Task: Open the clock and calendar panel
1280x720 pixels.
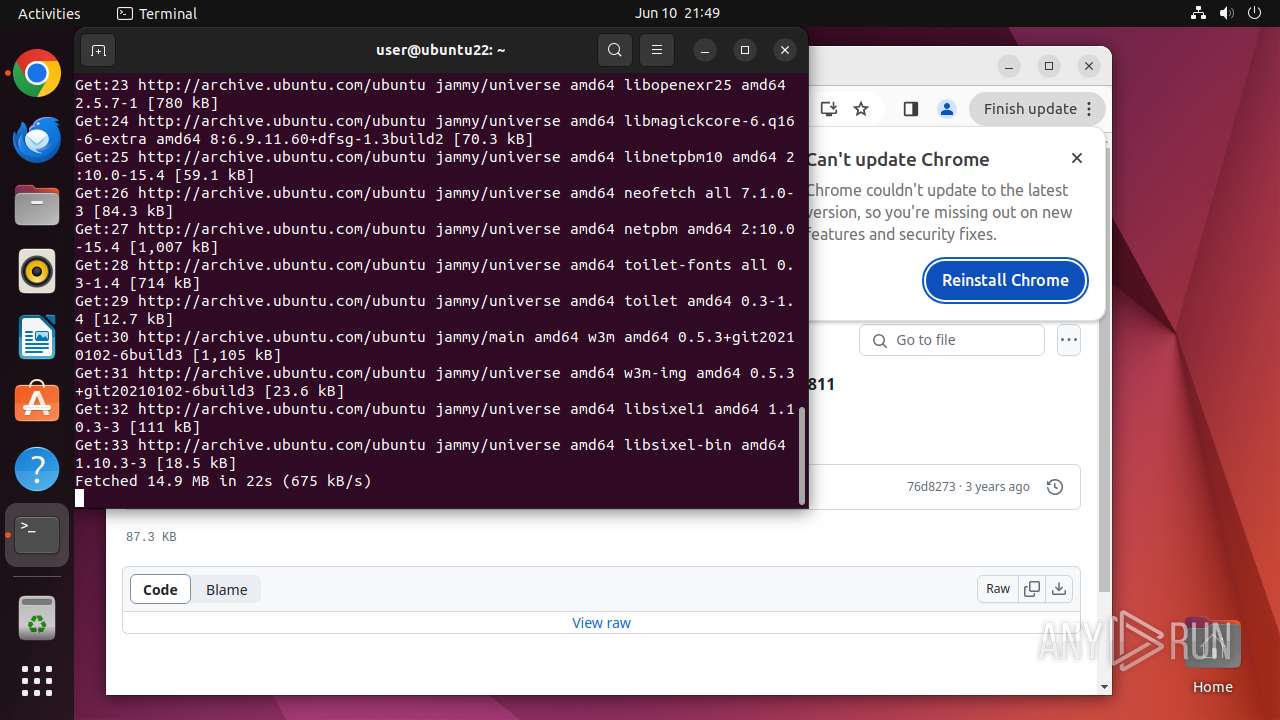Action: click(x=677, y=13)
